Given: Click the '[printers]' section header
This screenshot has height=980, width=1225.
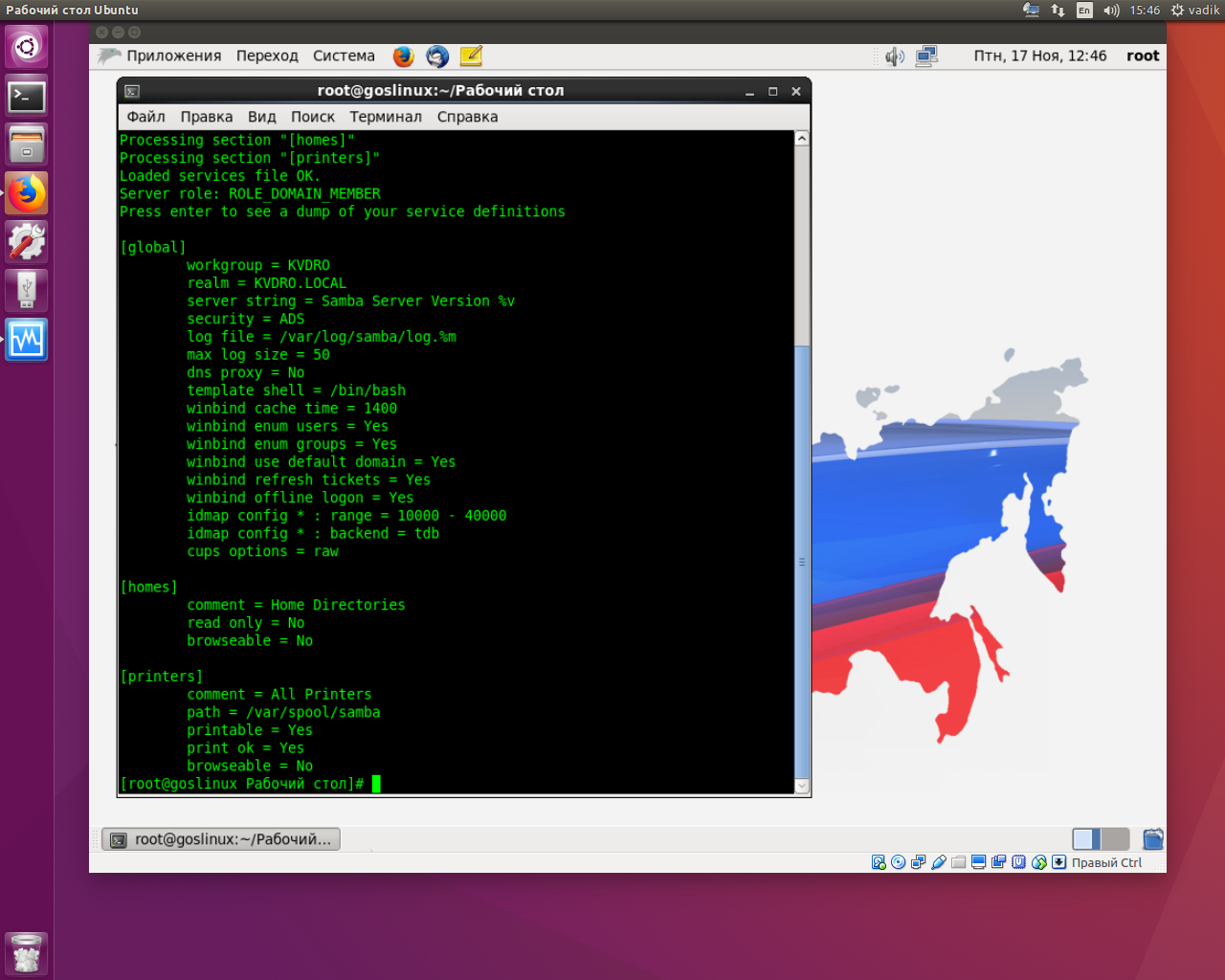Looking at the screenshot, I should click(161, 677).
